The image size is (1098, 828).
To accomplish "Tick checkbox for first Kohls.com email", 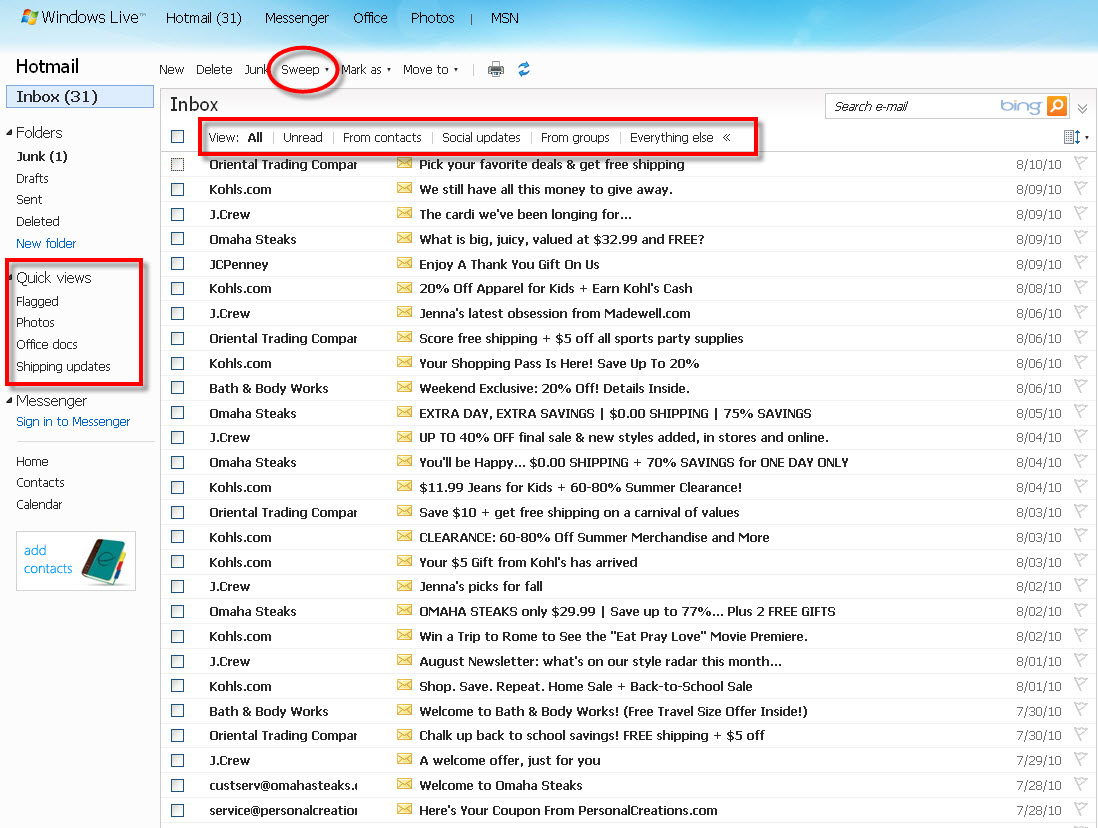I will pyautogui.click(x=178, y=189).
